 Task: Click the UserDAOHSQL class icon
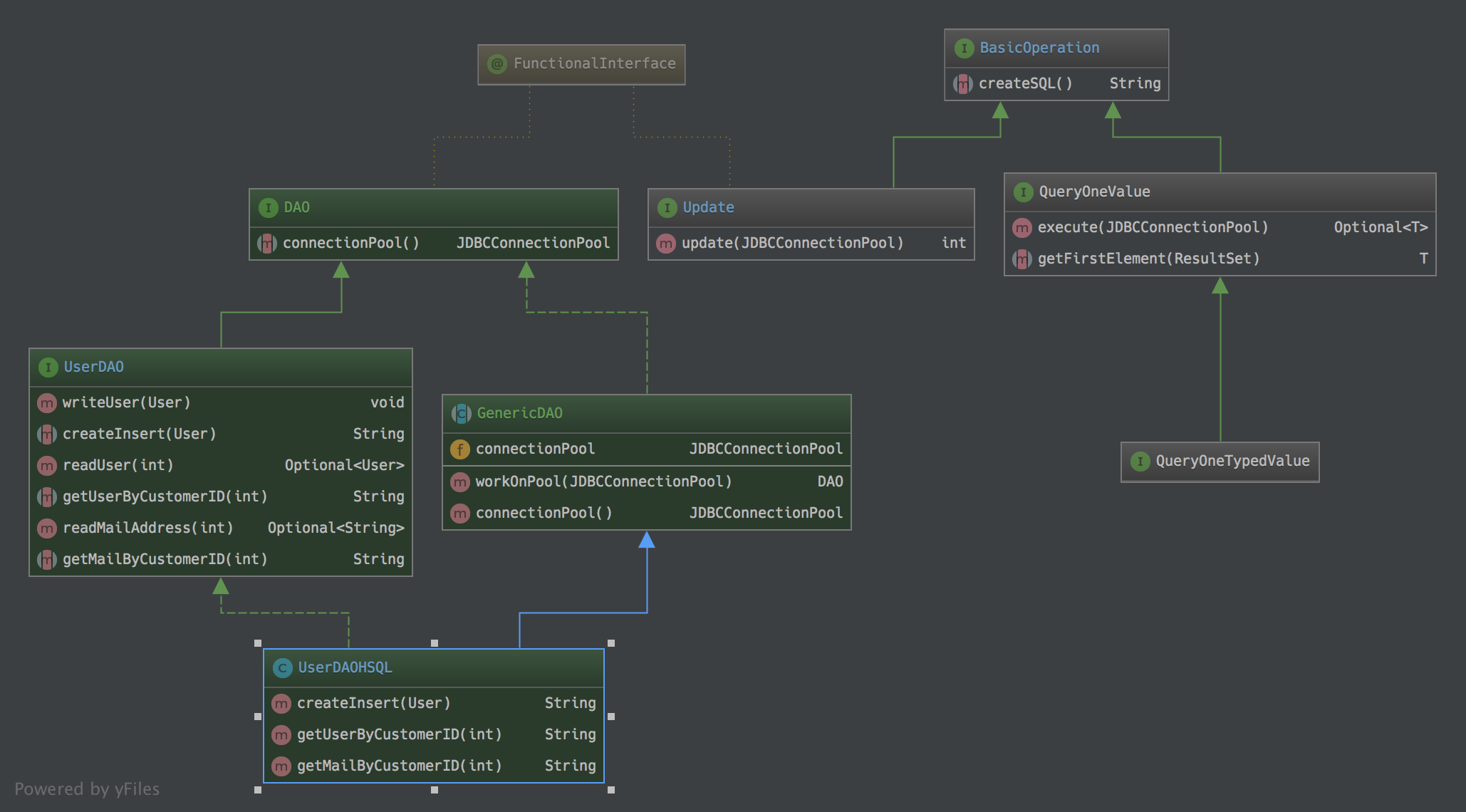pos(282,668)
